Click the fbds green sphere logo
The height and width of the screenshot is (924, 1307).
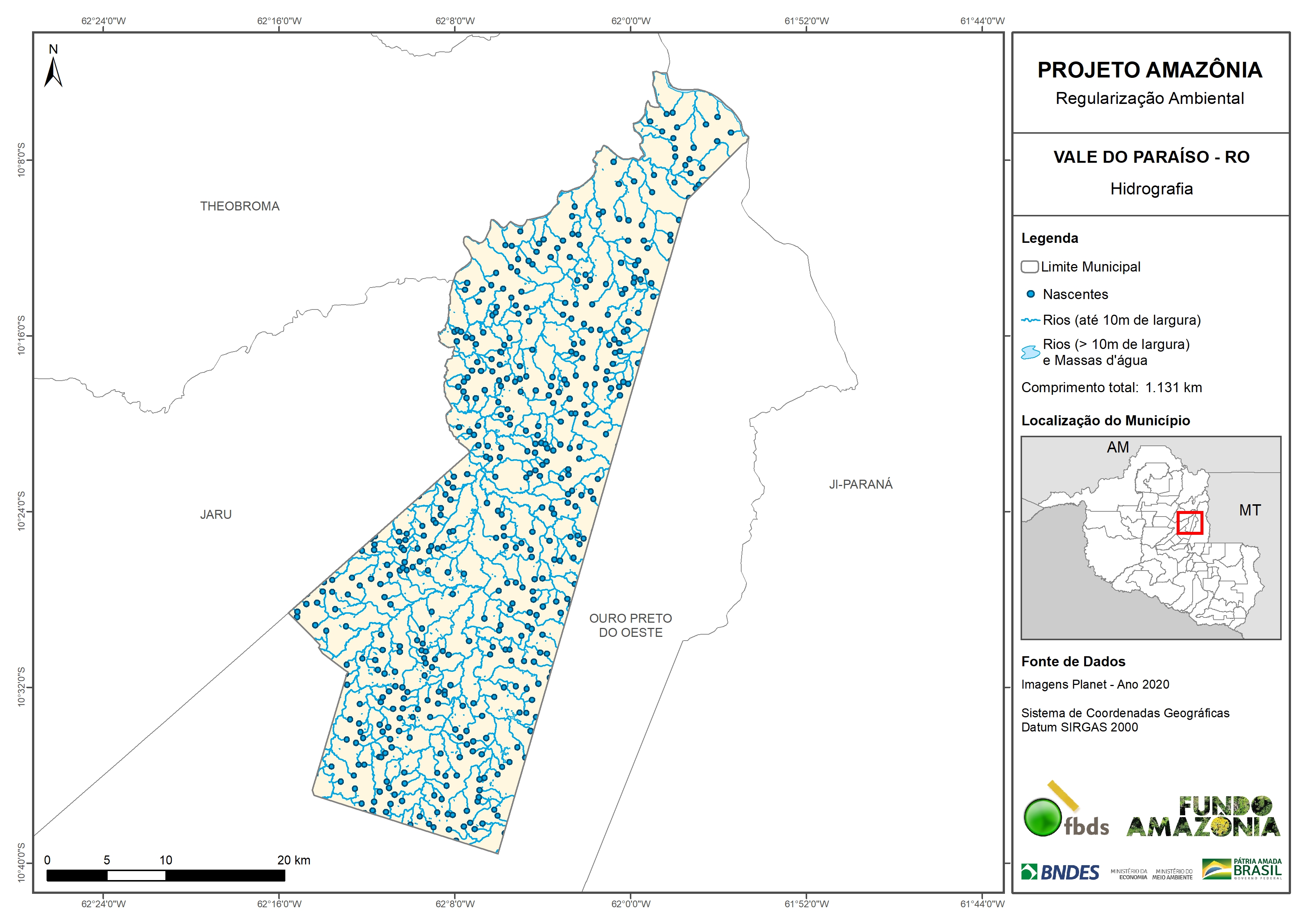click(x=1042, y=817)
